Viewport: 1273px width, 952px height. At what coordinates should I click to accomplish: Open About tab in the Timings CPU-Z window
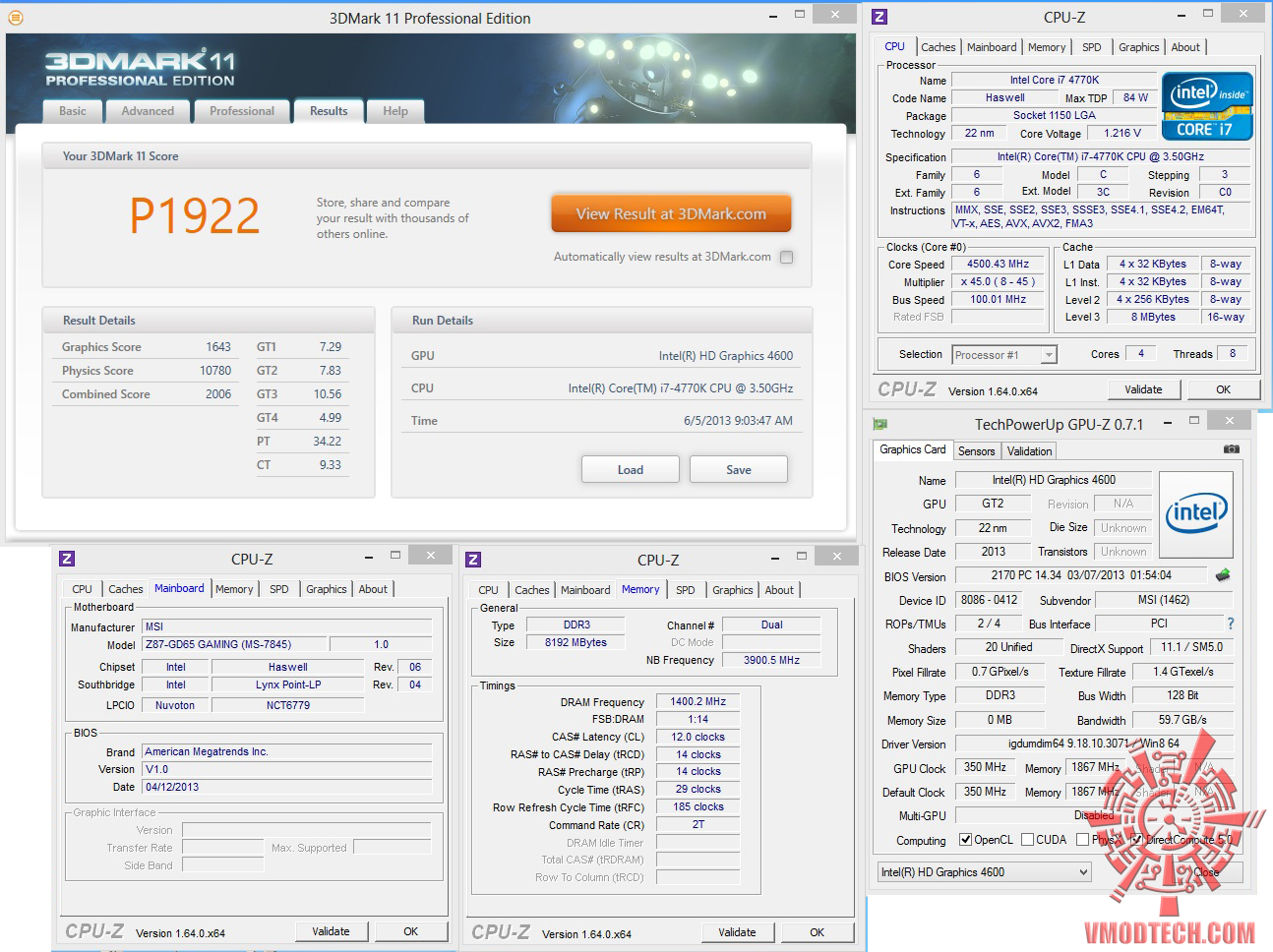(779, 590)
